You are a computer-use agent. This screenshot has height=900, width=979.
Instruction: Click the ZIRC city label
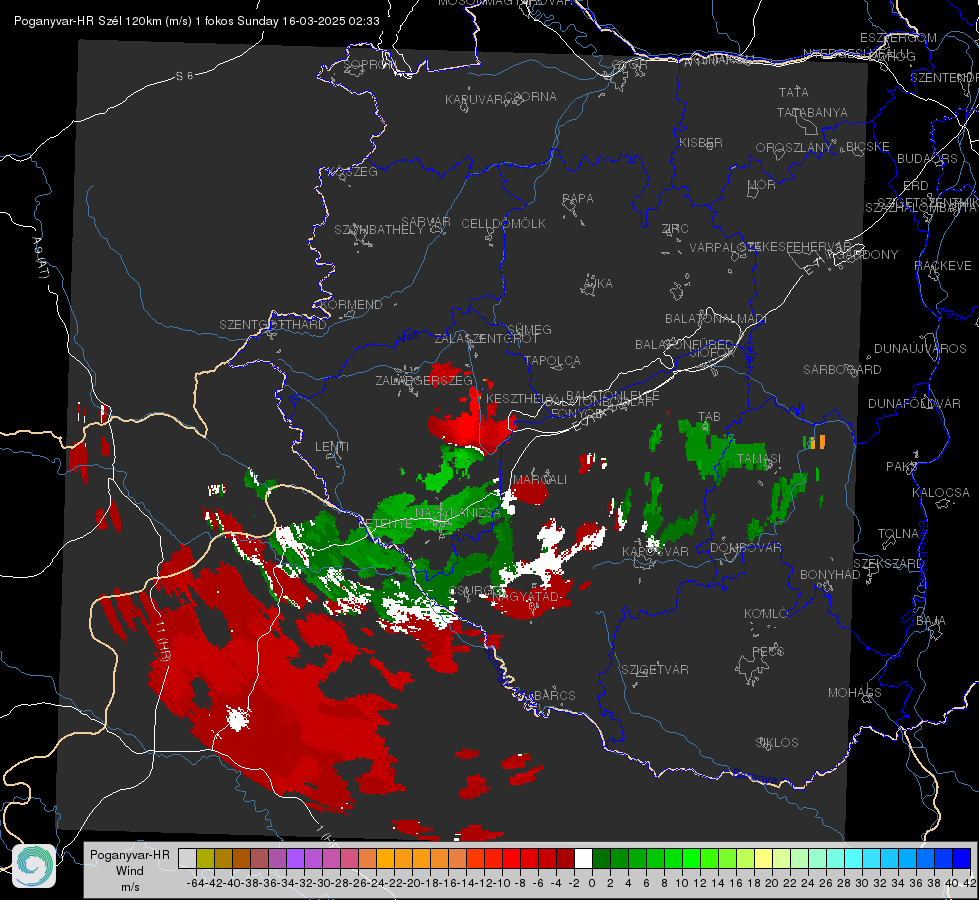click(675, 229)
